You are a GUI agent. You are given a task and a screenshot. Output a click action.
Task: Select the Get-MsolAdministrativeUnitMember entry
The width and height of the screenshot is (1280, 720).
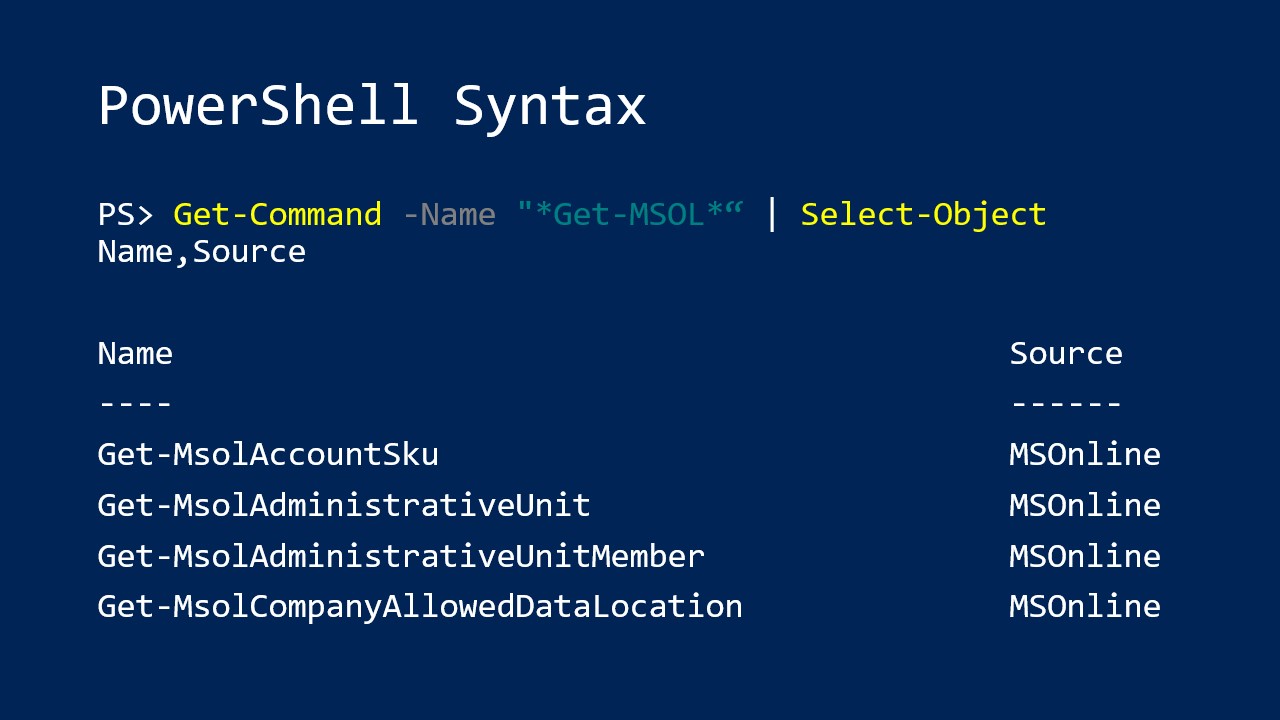pyautogui.click(x=401, y=557)
